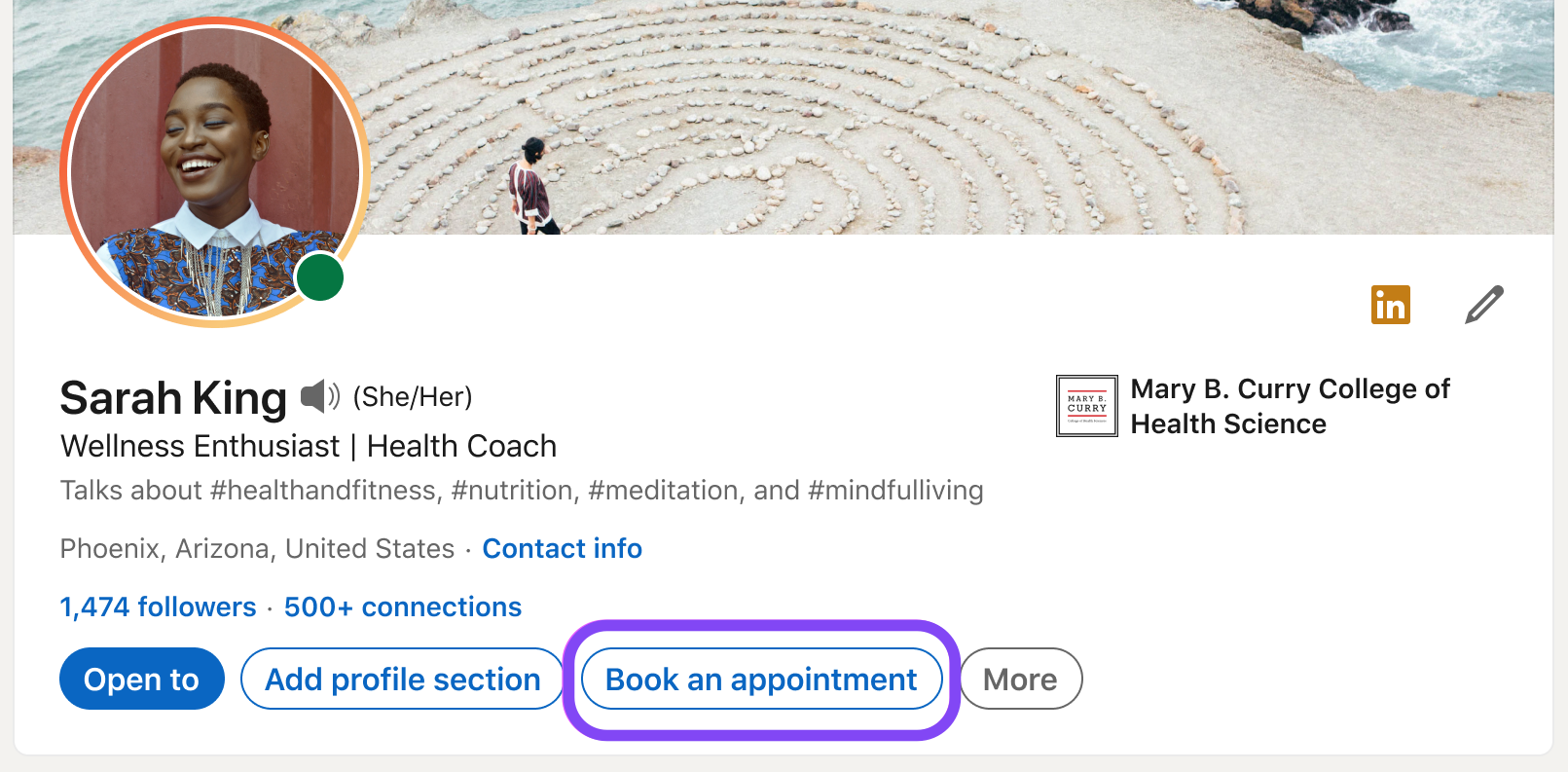1568x772 pixels.
Task: Open the Contact info link
Action: 562,549
